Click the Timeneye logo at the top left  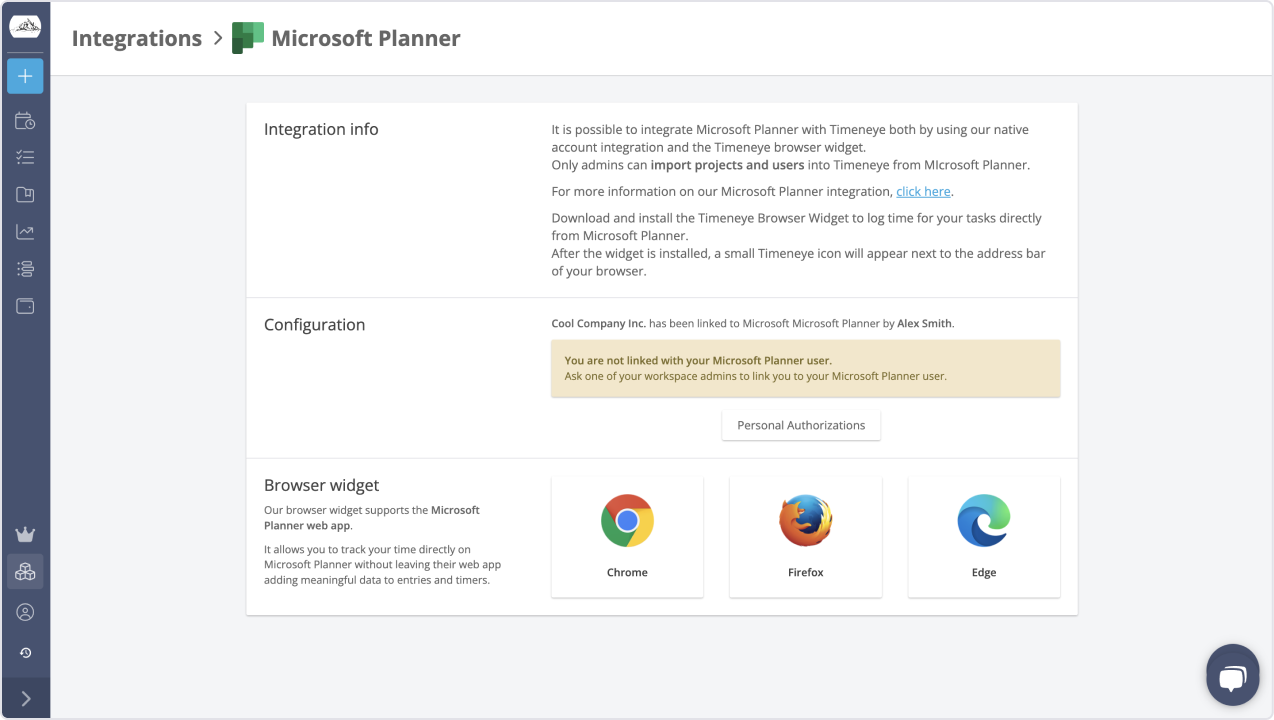pyautogui.click(x=24, y=28)
